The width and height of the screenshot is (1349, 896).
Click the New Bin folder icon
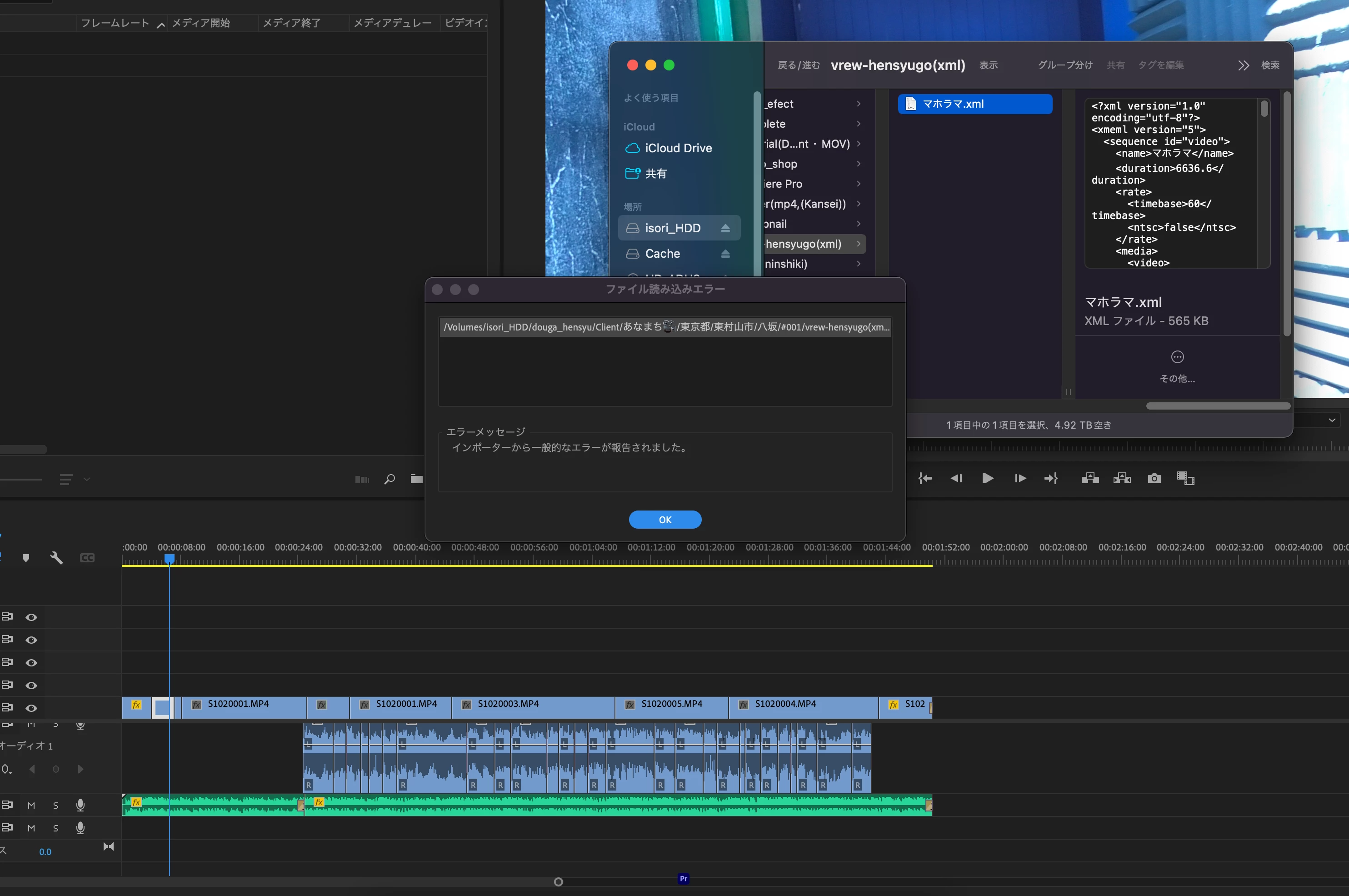[416, 480]
